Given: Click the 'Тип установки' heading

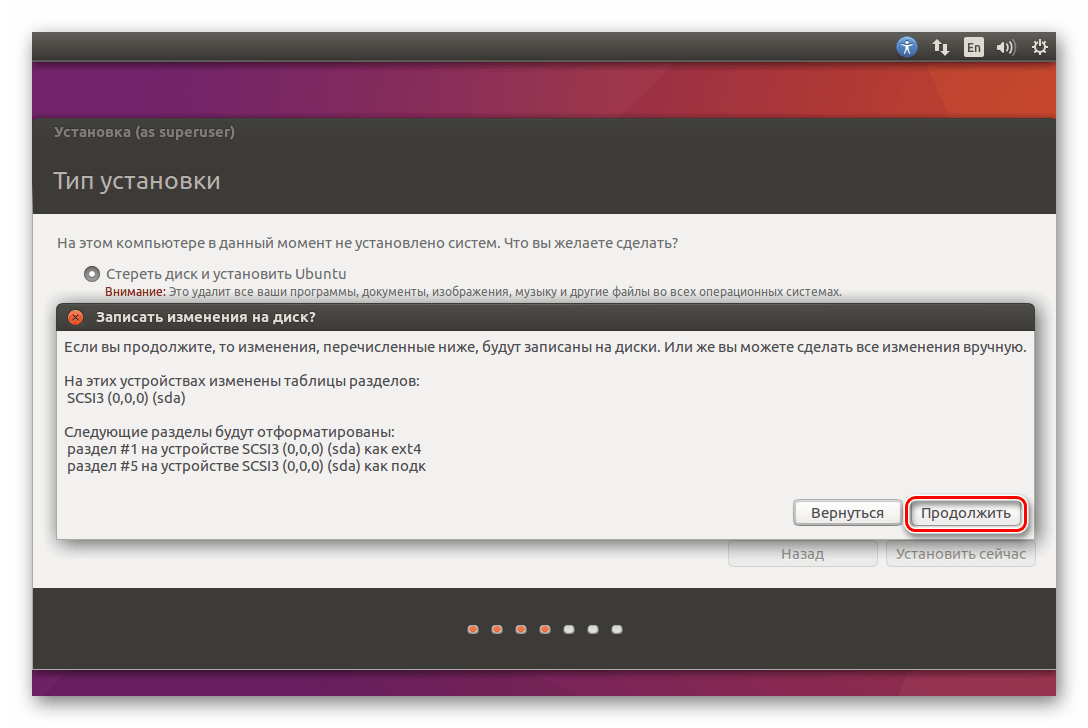Looking at the screenshot, I should (x=136, y=181).
